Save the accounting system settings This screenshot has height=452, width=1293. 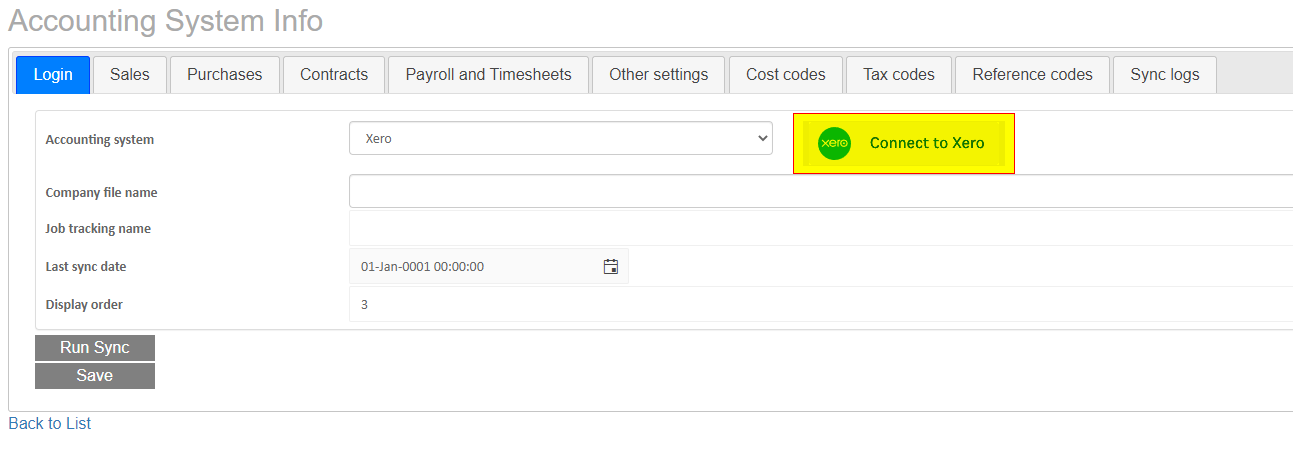[x=95, y=376]
